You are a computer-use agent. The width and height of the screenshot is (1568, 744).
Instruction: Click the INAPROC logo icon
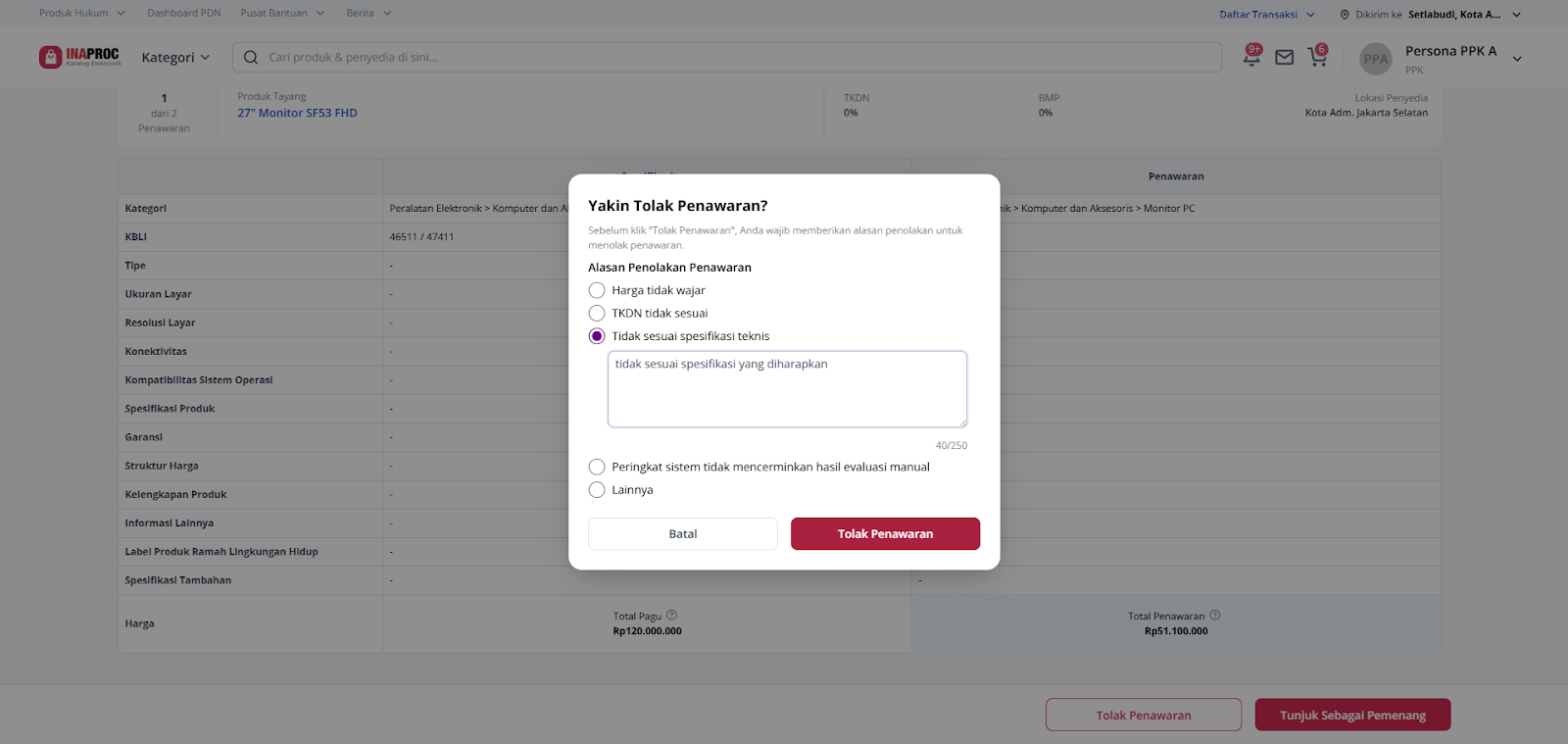coord(51,57)
